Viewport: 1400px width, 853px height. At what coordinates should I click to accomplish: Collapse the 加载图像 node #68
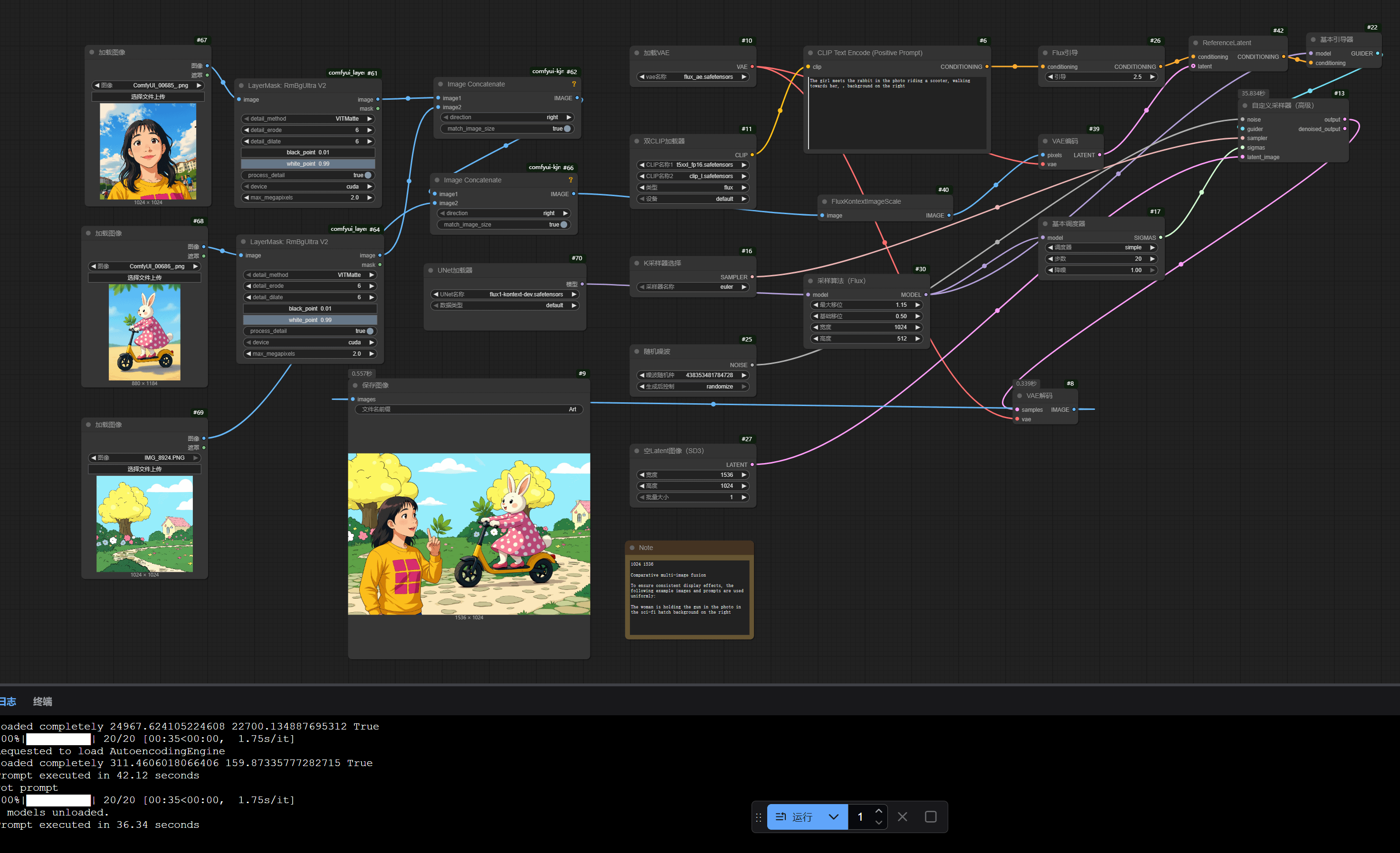tap(88, 233)
